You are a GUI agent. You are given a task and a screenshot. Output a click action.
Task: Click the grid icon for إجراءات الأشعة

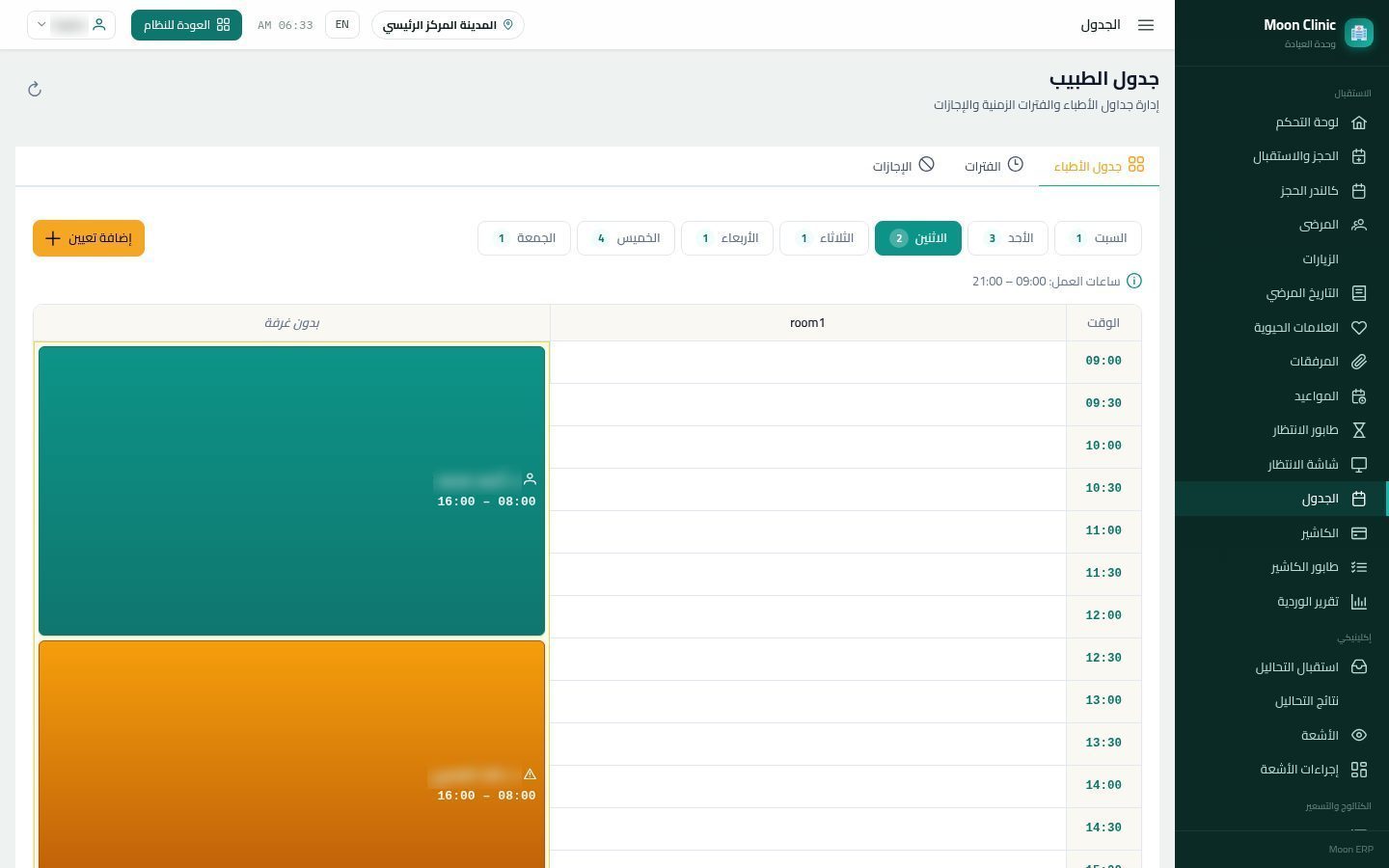tap(1359, 770)
